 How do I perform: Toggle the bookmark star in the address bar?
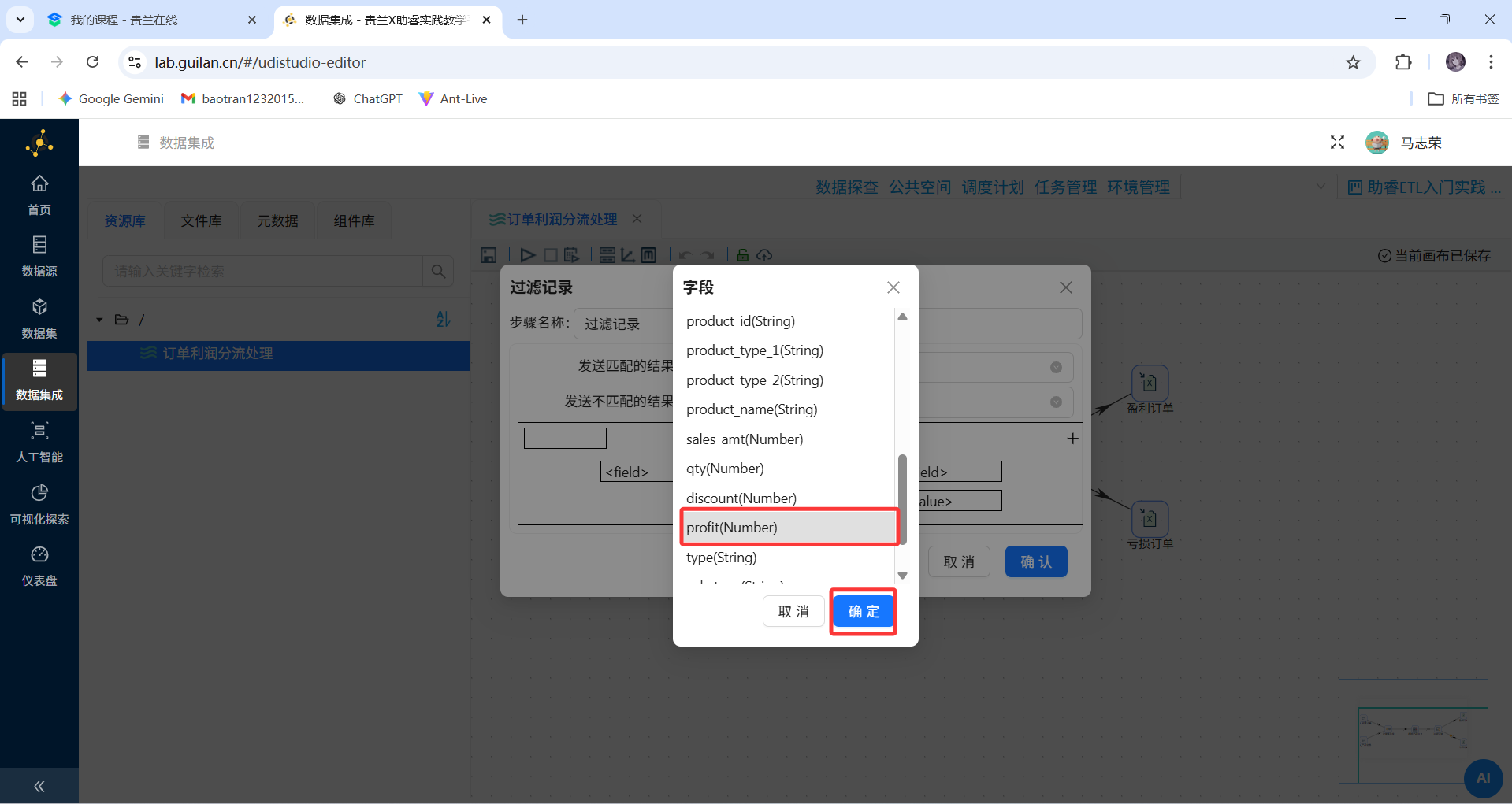pos(1354,62)
